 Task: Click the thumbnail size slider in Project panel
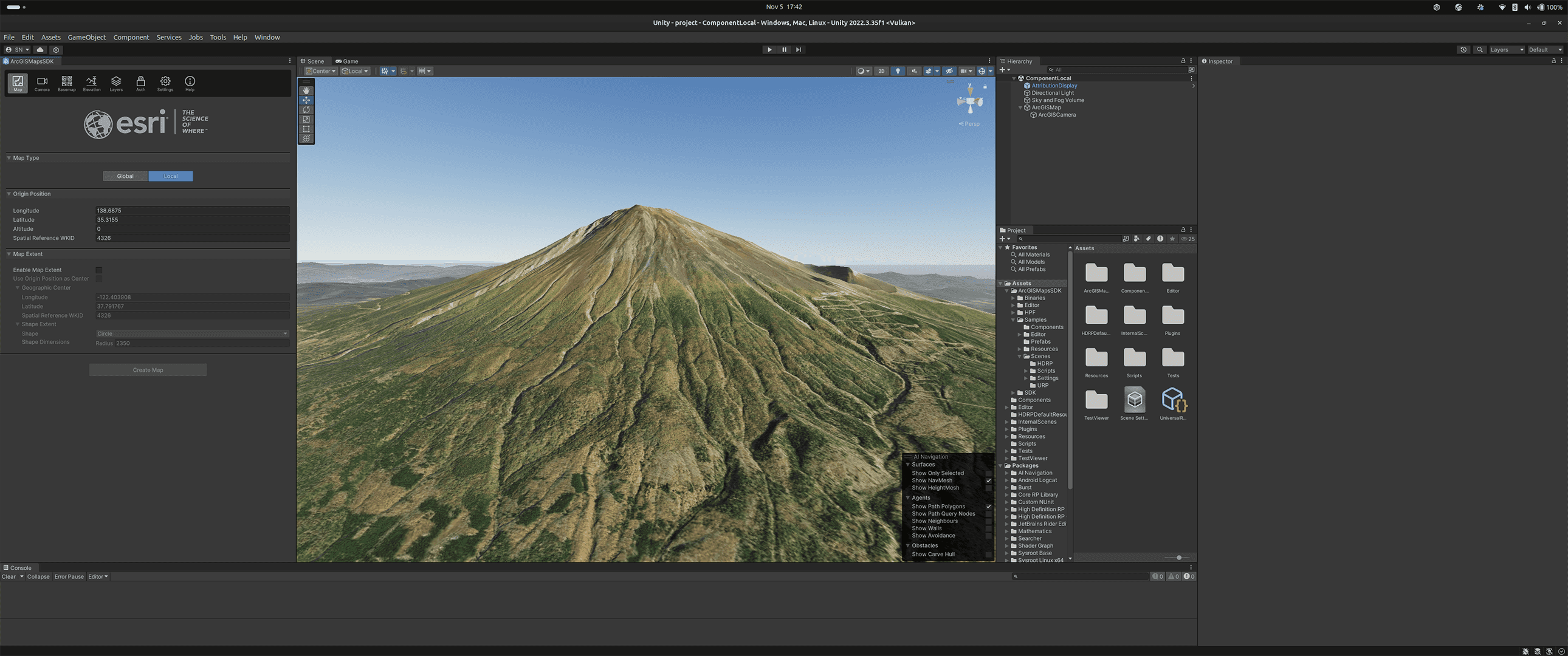tap(1178, 558)
